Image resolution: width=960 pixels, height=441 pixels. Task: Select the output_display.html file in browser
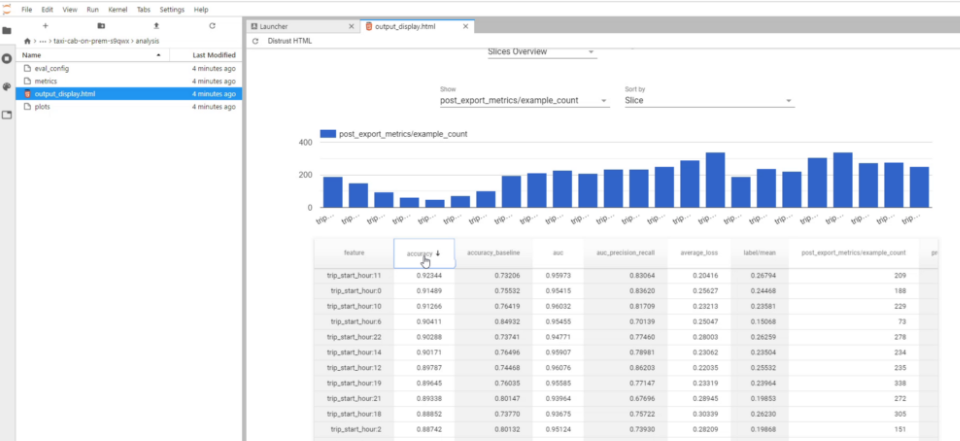click(129, 94)
